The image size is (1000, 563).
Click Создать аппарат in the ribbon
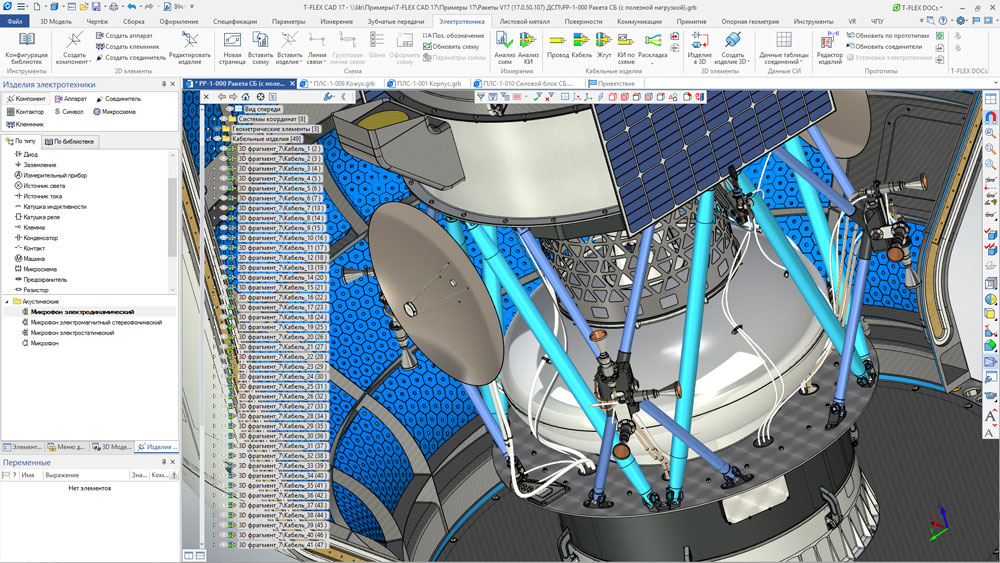tap(124, 36)
